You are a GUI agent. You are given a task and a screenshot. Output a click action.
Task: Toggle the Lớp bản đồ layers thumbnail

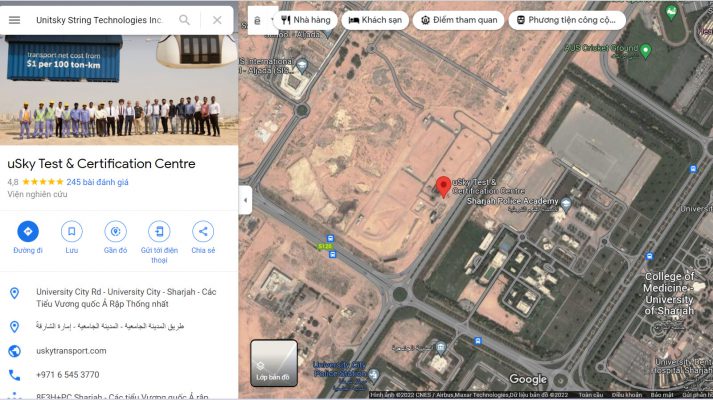[x=273, y=364]
